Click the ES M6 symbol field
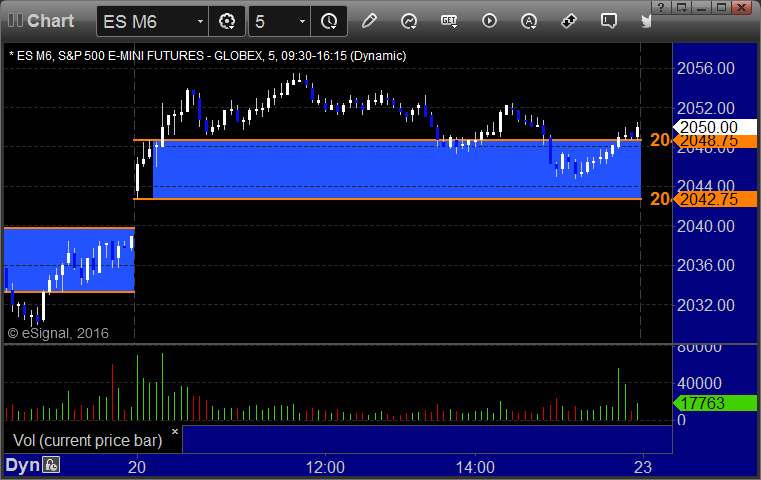This screenshot has width=761, height=480. click(152, 22)
